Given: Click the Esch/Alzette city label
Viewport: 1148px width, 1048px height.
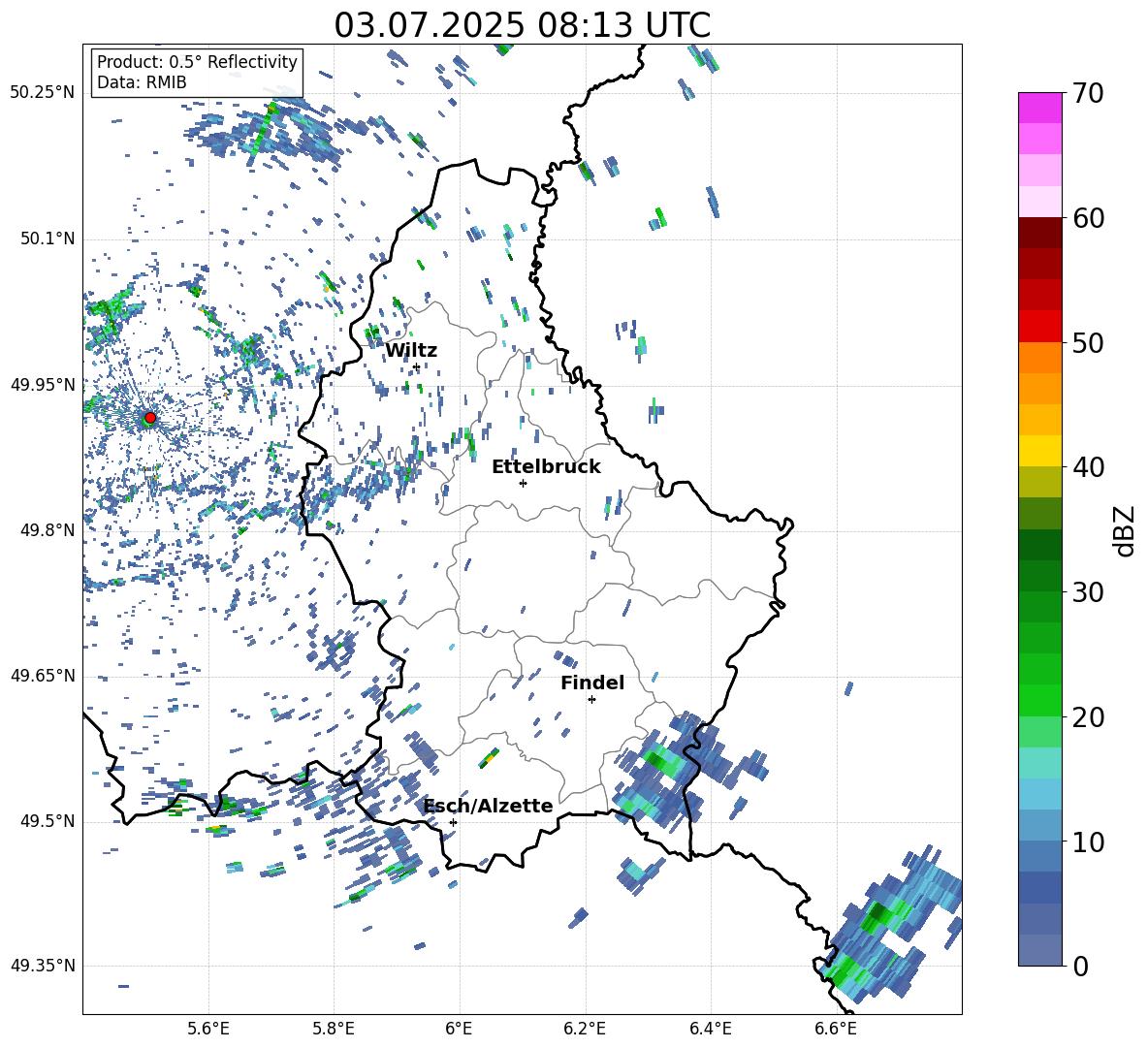Looking at the screenshot, I should coord(489,806).
